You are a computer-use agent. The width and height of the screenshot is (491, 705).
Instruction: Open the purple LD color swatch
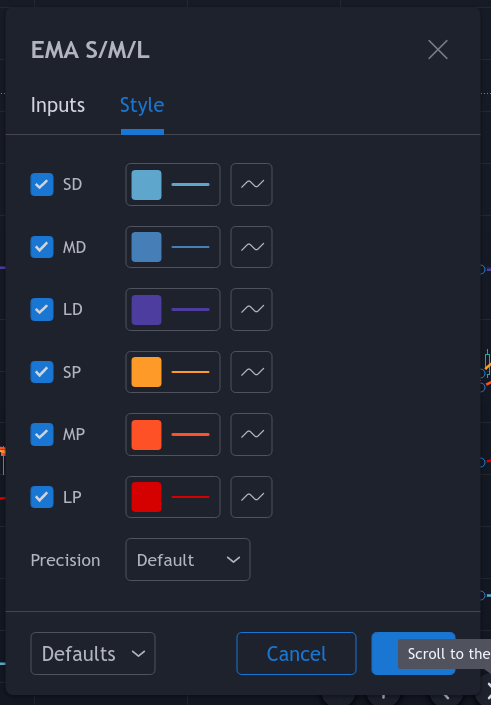coord(146,309)
